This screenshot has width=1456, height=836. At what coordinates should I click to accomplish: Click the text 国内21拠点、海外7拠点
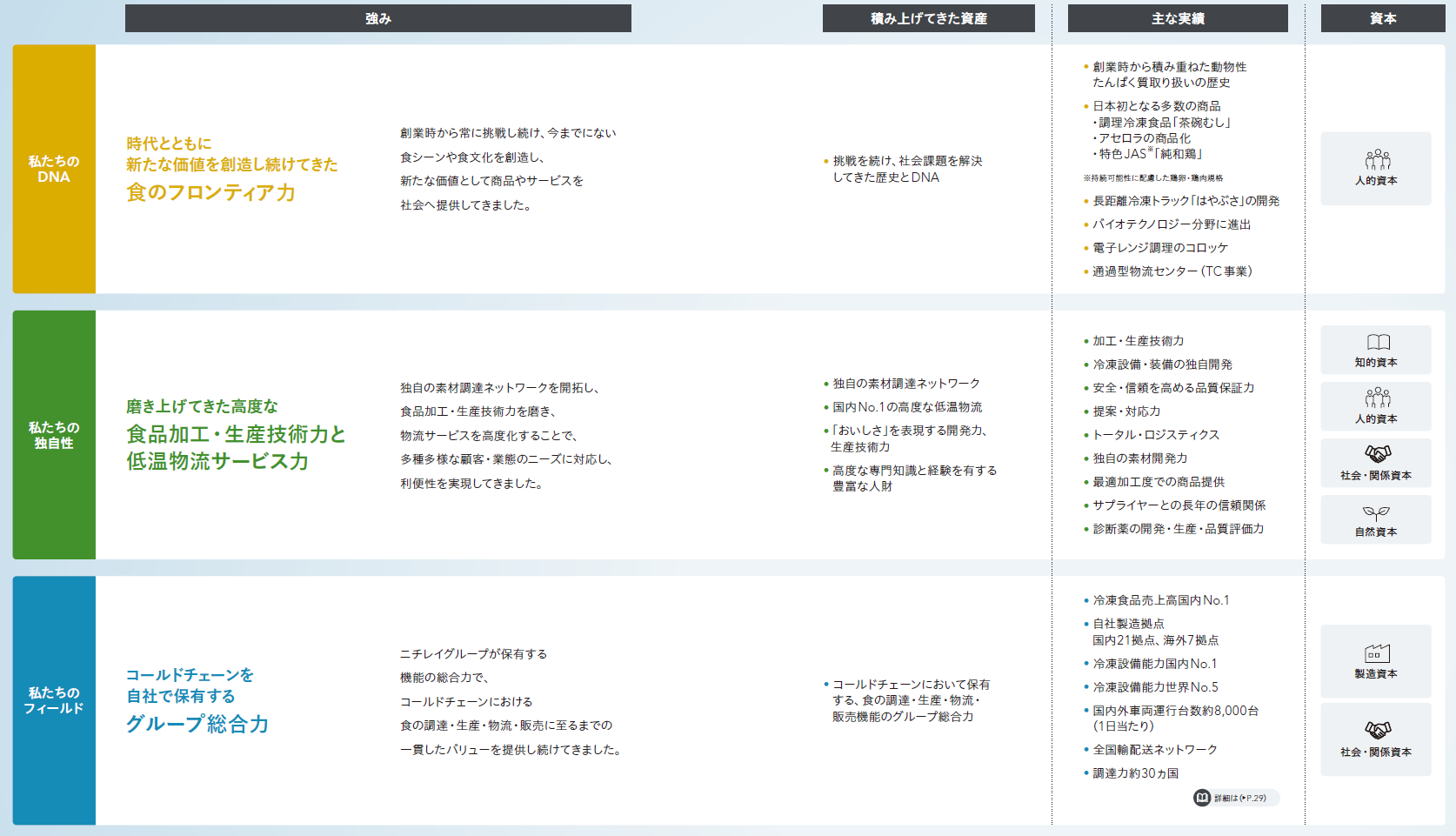pos(1155,640)
